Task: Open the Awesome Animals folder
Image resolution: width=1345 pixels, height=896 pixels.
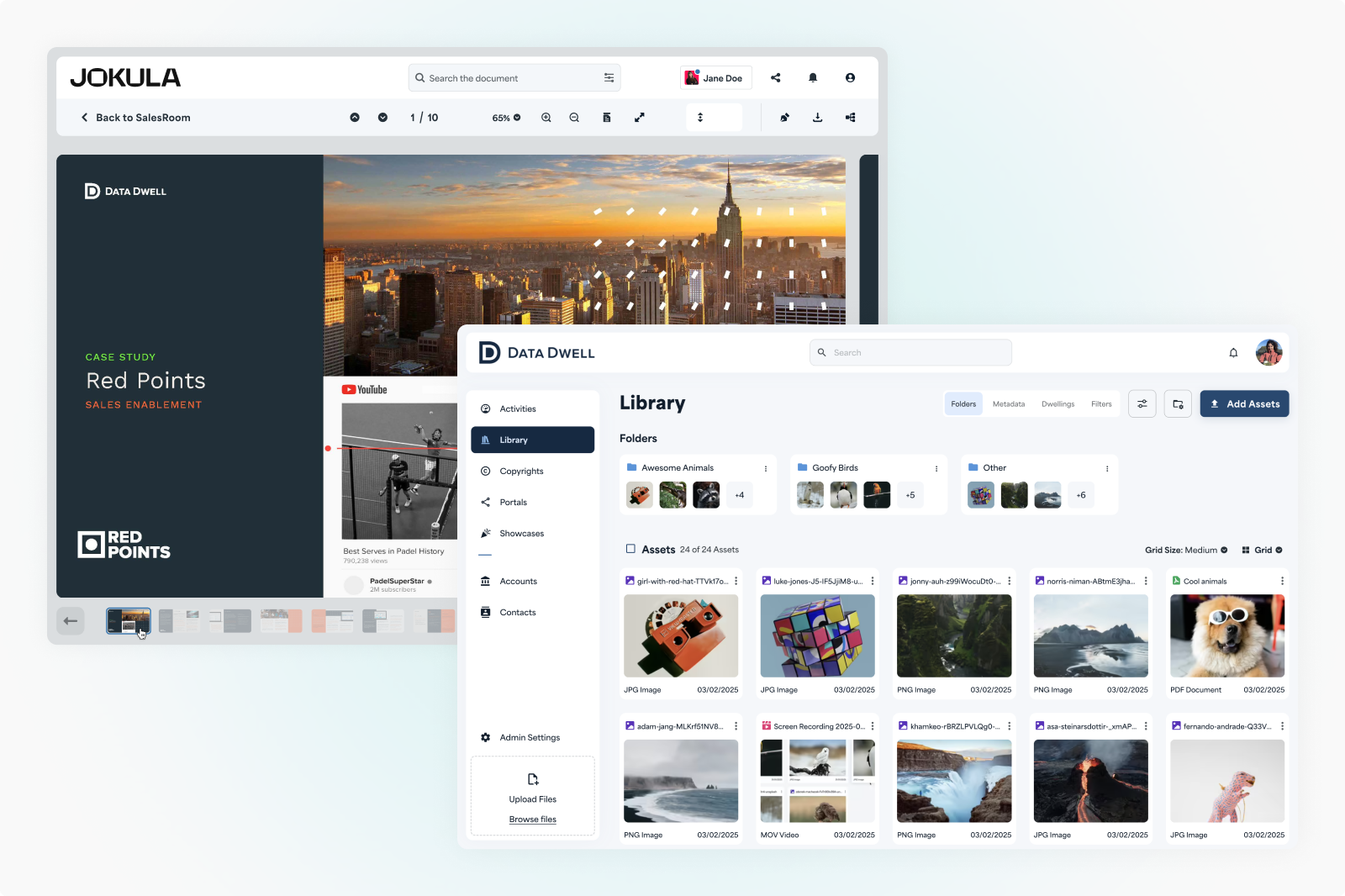Action: (699, 485)
